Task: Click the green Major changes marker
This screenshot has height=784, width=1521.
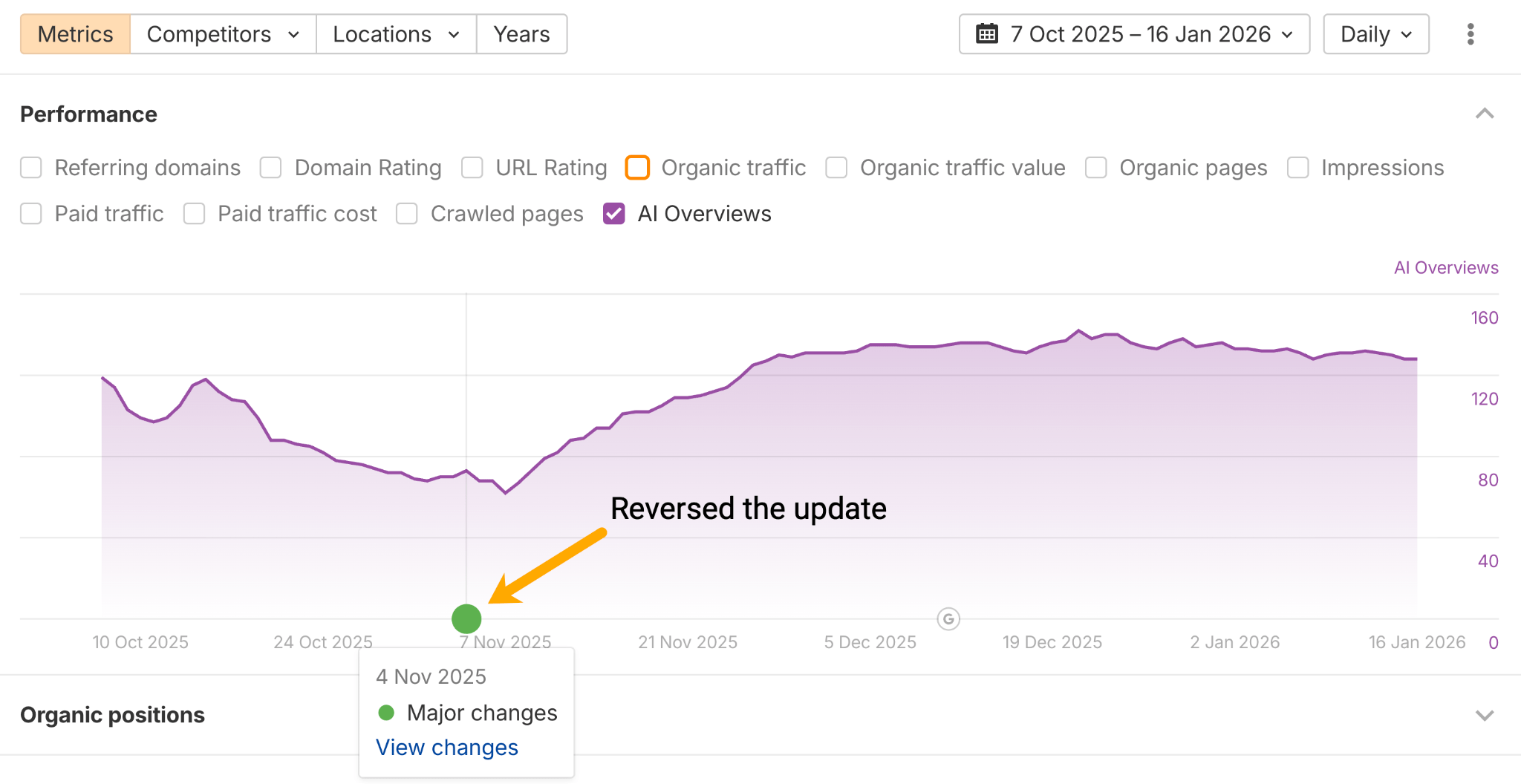Action: tap(466, 618)
